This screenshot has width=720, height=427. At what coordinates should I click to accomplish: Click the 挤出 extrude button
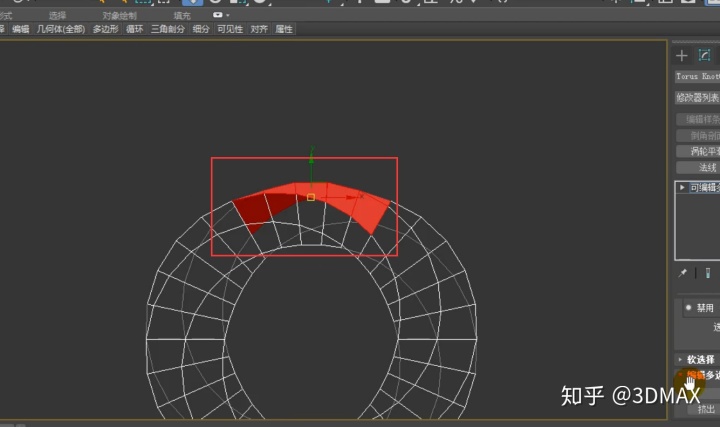706,409
